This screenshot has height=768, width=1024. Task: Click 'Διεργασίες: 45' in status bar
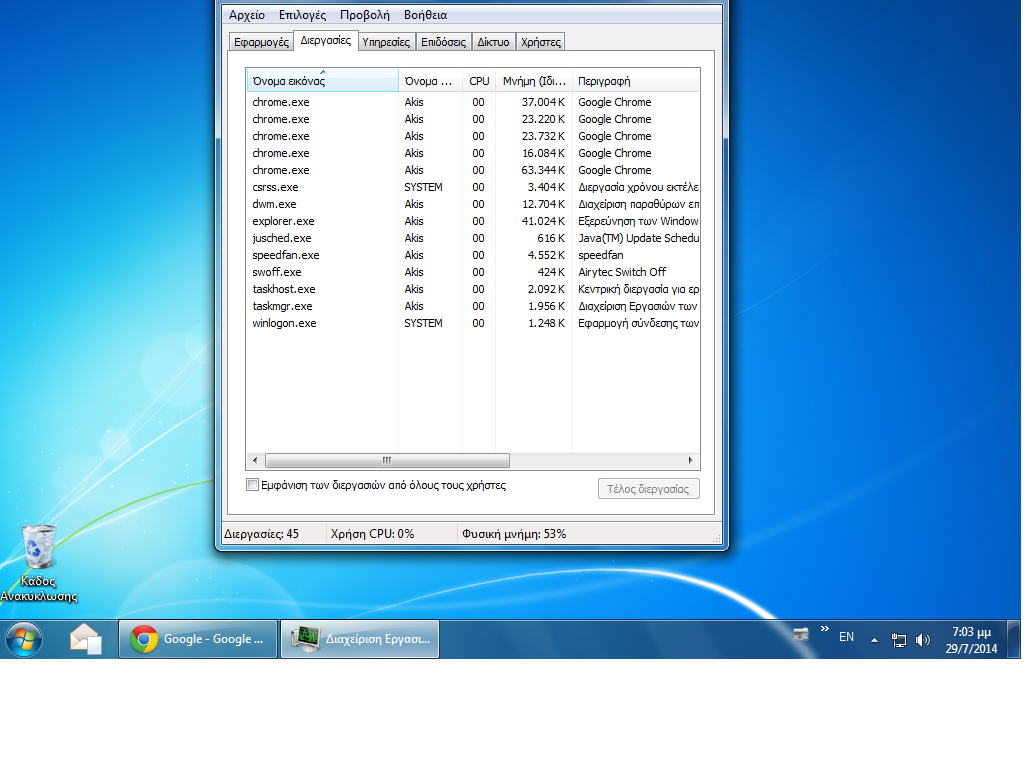click(x=262, y=534)
